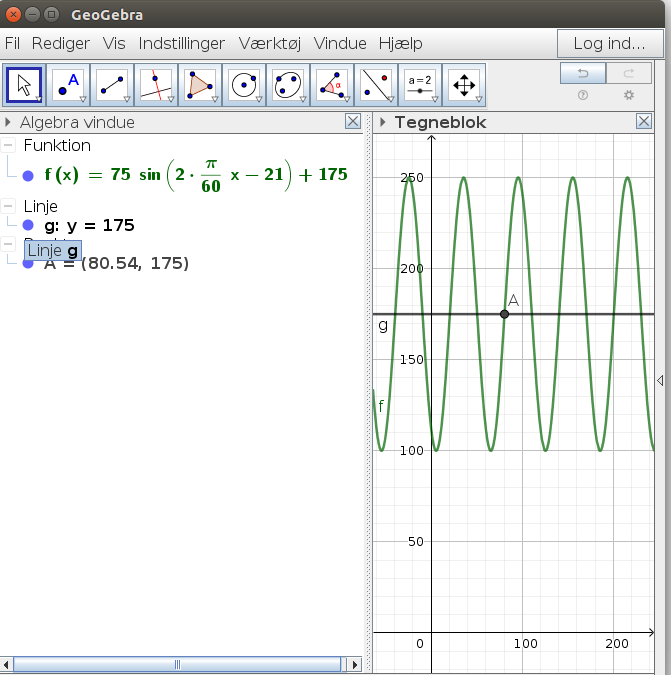Select the Line through two points tool
The image size is (671, 675).
pyautogui.click(x=112, y=85)
